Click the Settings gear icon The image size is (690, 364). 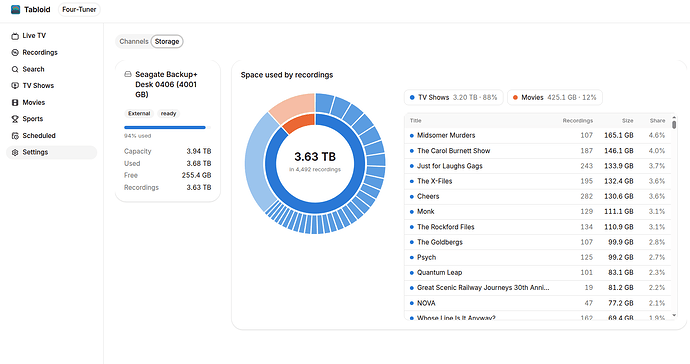(x=15, y=152)
